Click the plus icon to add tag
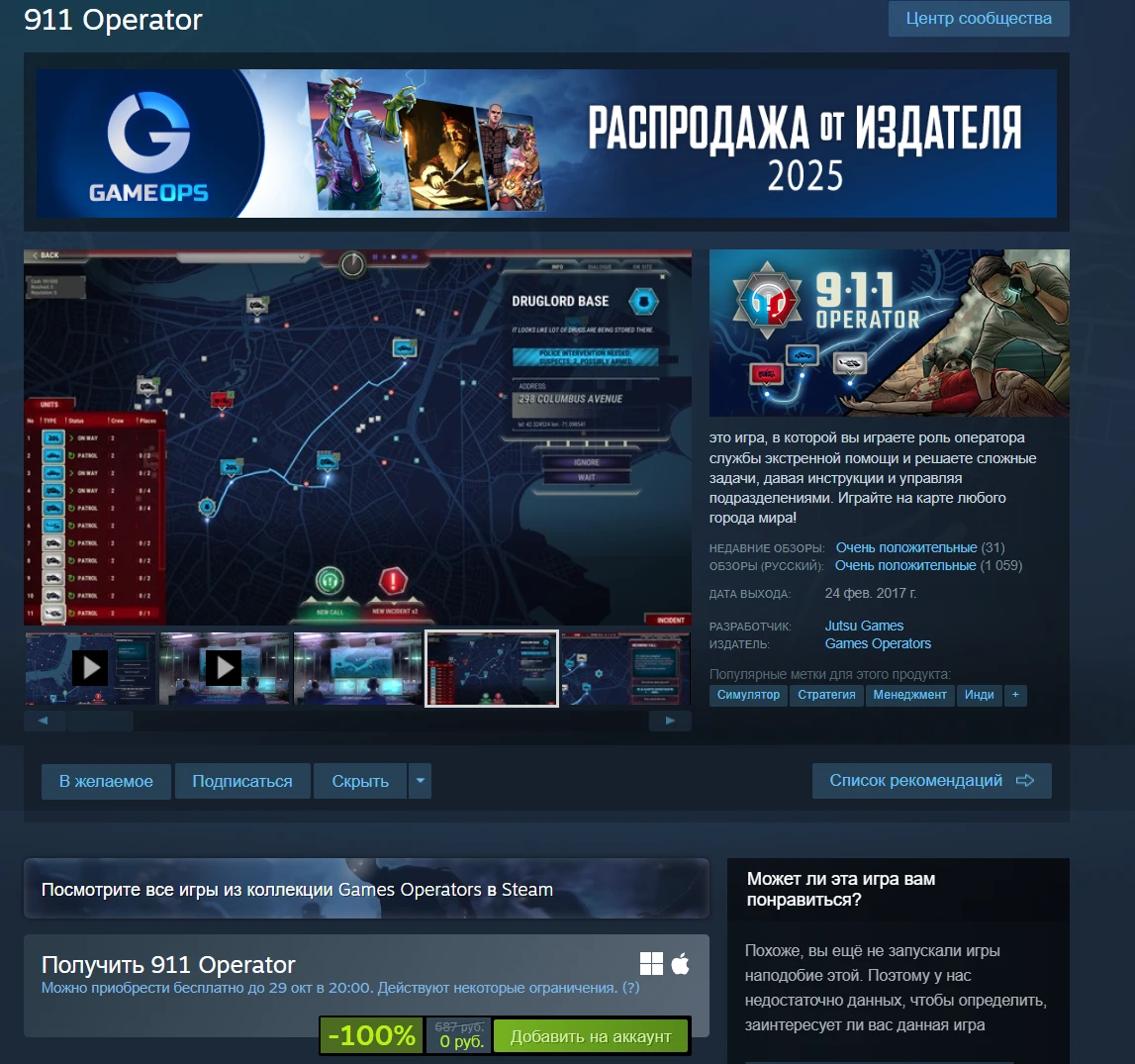Screen dimensions: 1135x1064 1014,695
